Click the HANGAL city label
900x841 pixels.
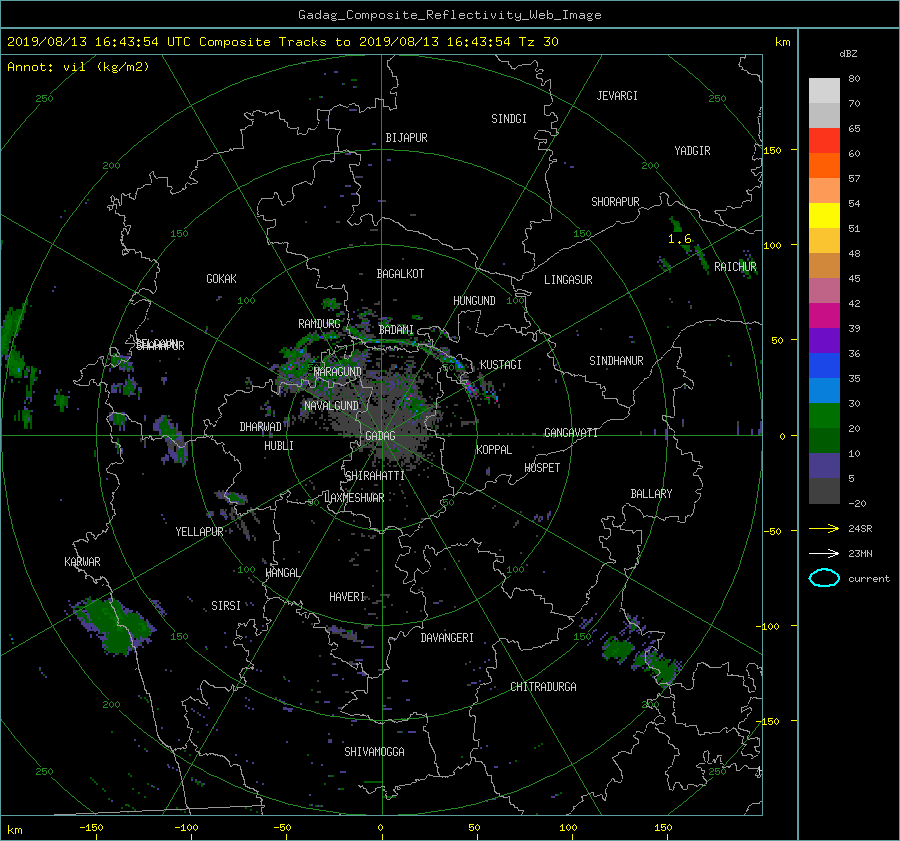pos(282,573)
